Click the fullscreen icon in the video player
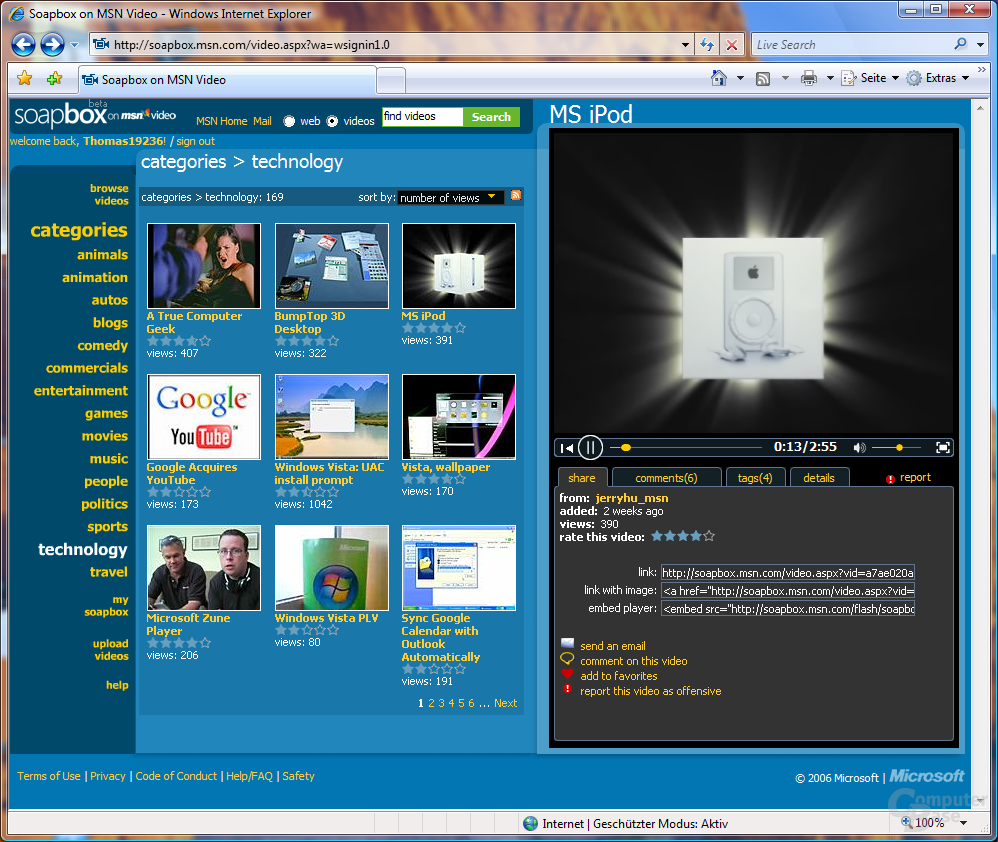This screenshot has height=842, width=998. tap(942, 447)
